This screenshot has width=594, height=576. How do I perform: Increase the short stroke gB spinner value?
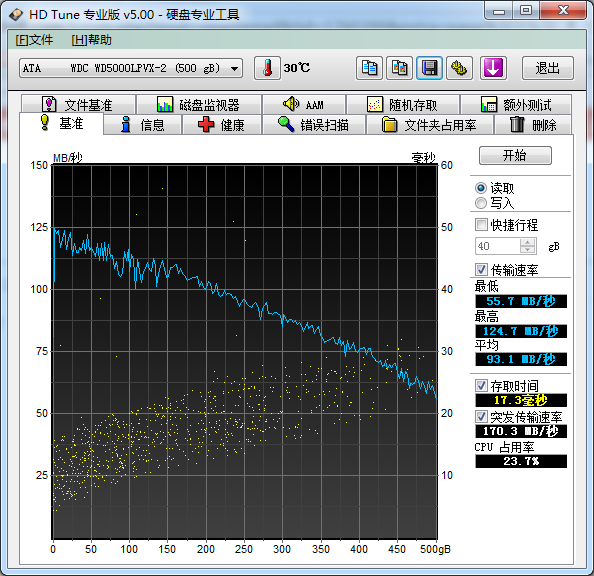point(527,242)
